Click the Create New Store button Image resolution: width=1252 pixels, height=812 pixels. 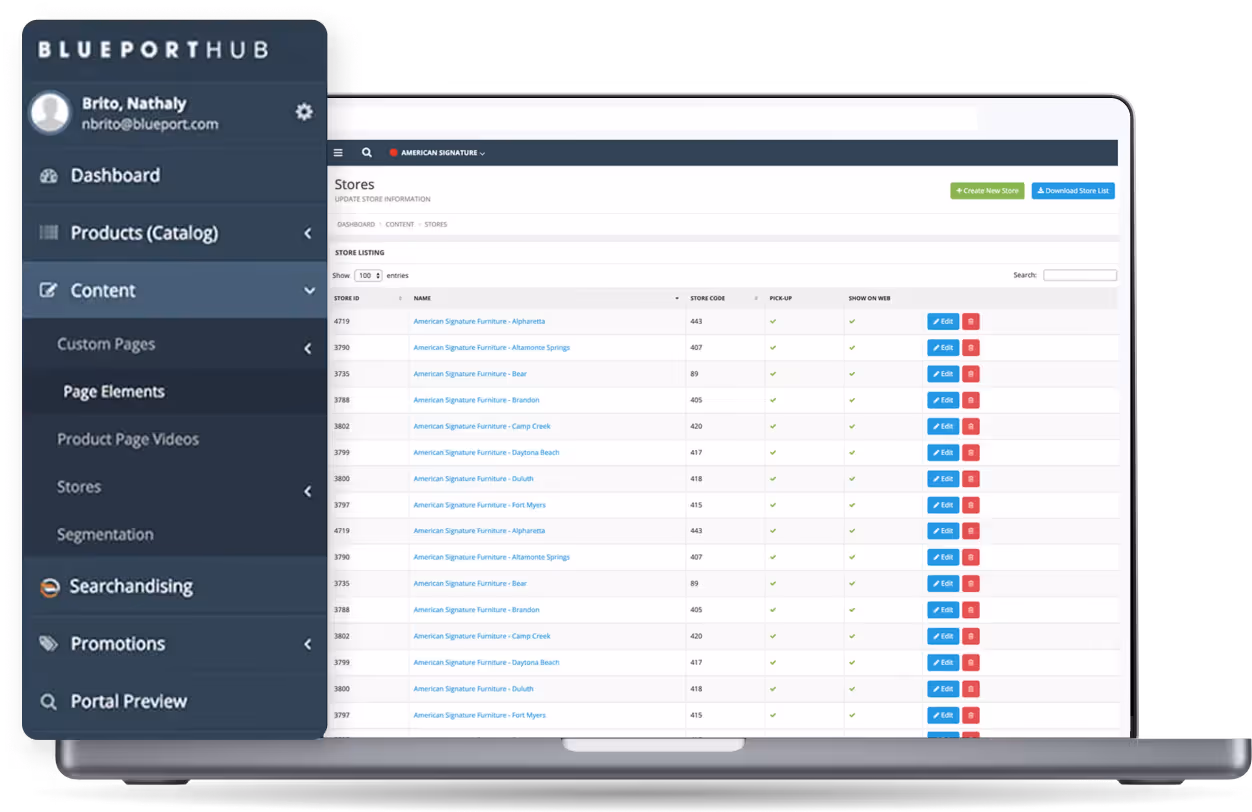click(987, 190)
